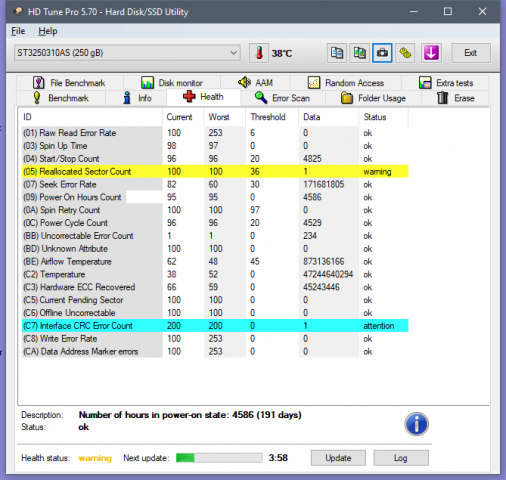Select the Spin Retry Count row
This screenshot has height=480, width=506.
click(x=215, y=210)
